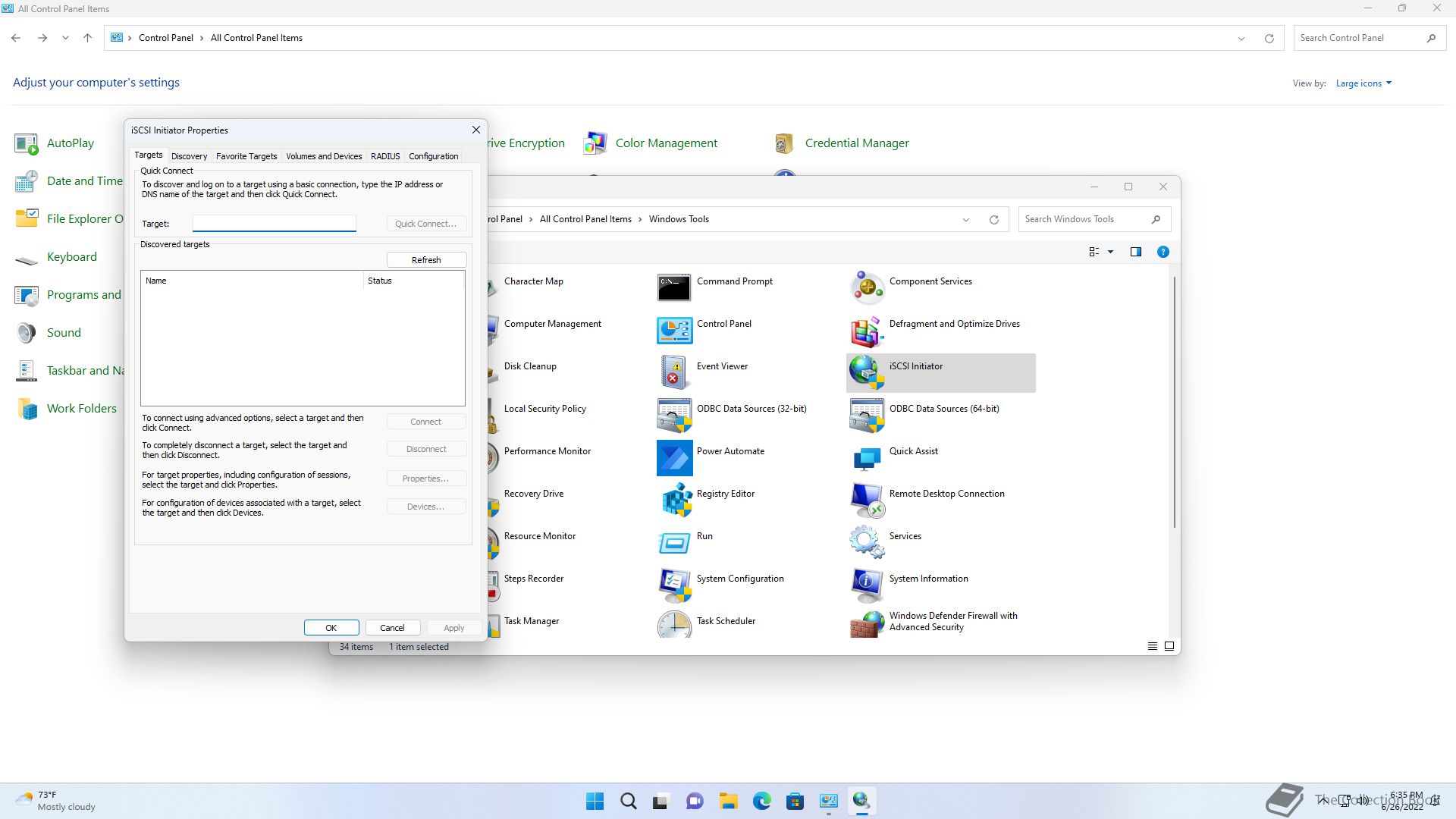
Task: Expand the Windows Tools breadcrumb chevron
Action: tap(640, 219)
